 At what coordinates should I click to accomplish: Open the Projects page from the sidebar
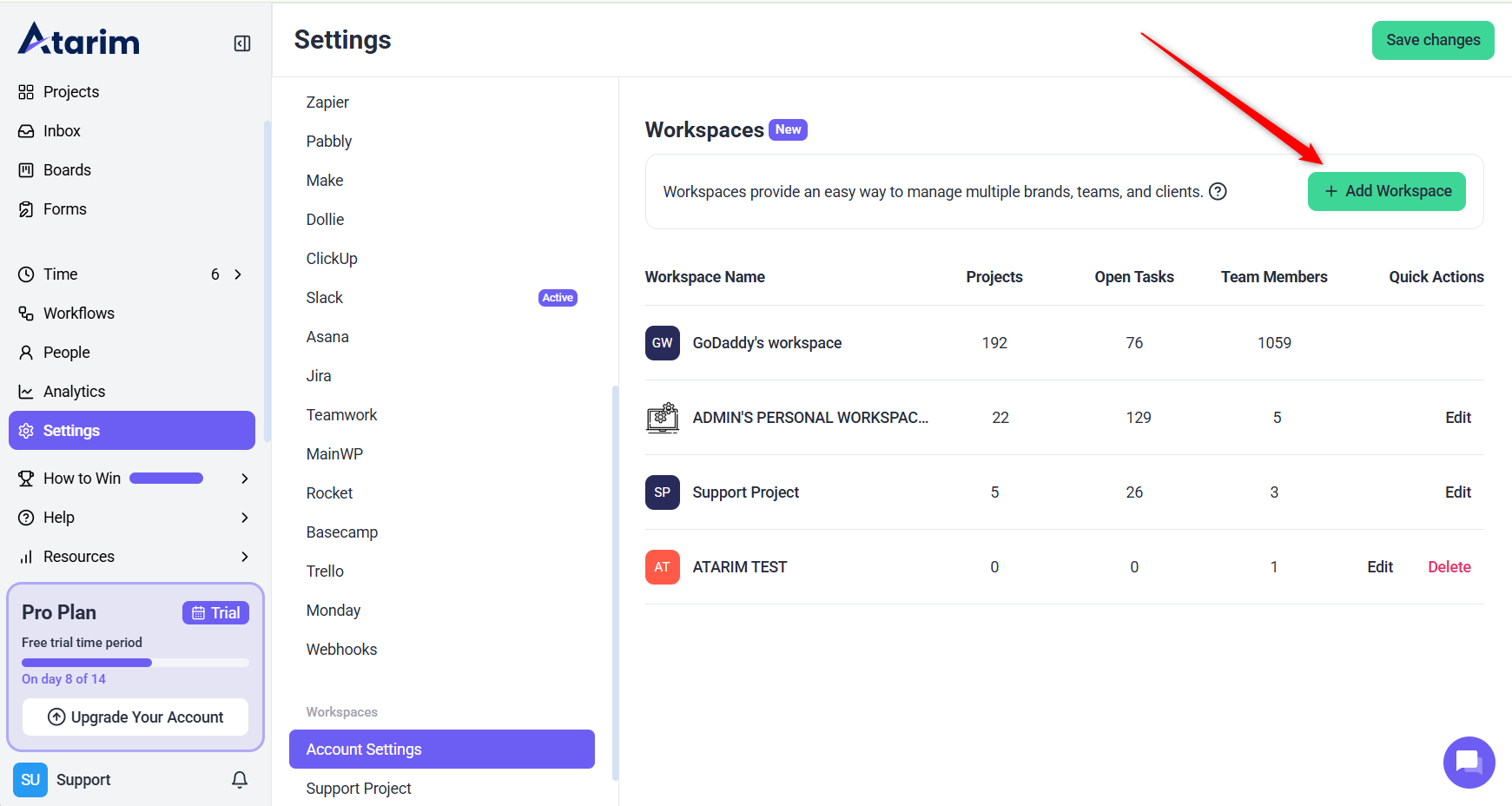(x=70, y=92)
